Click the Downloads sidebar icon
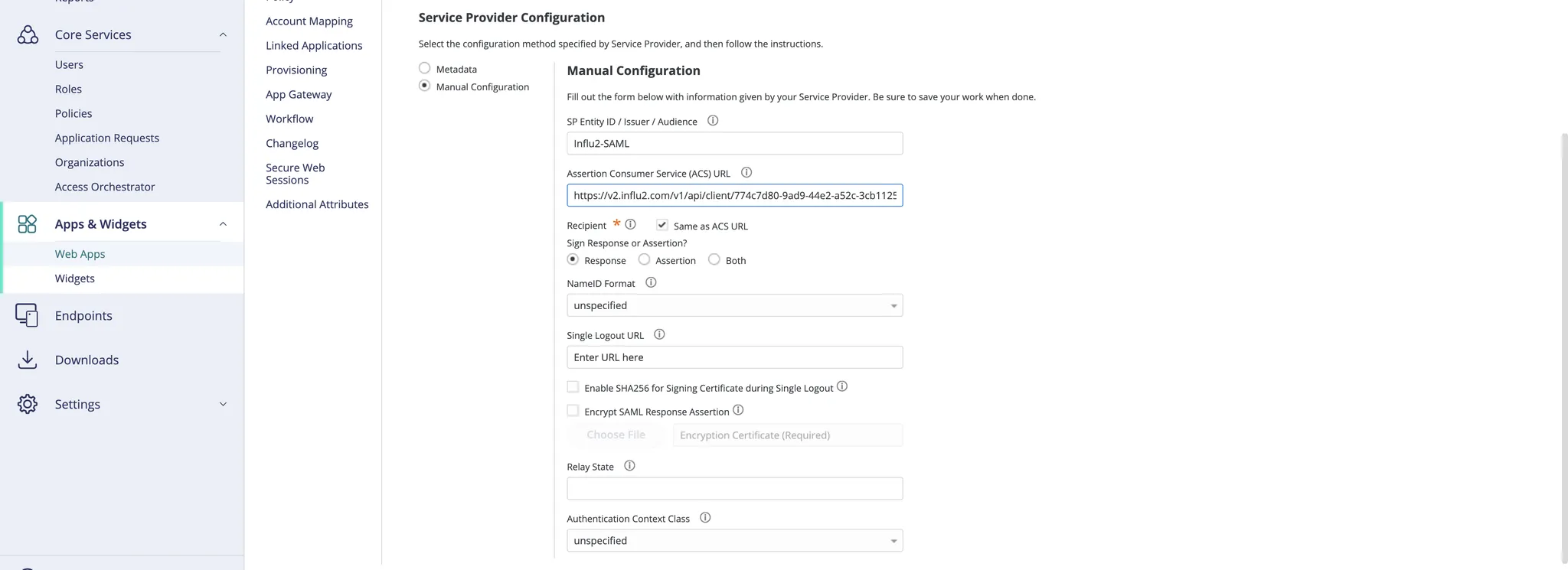1568x570 pixels. click(28, 360)
